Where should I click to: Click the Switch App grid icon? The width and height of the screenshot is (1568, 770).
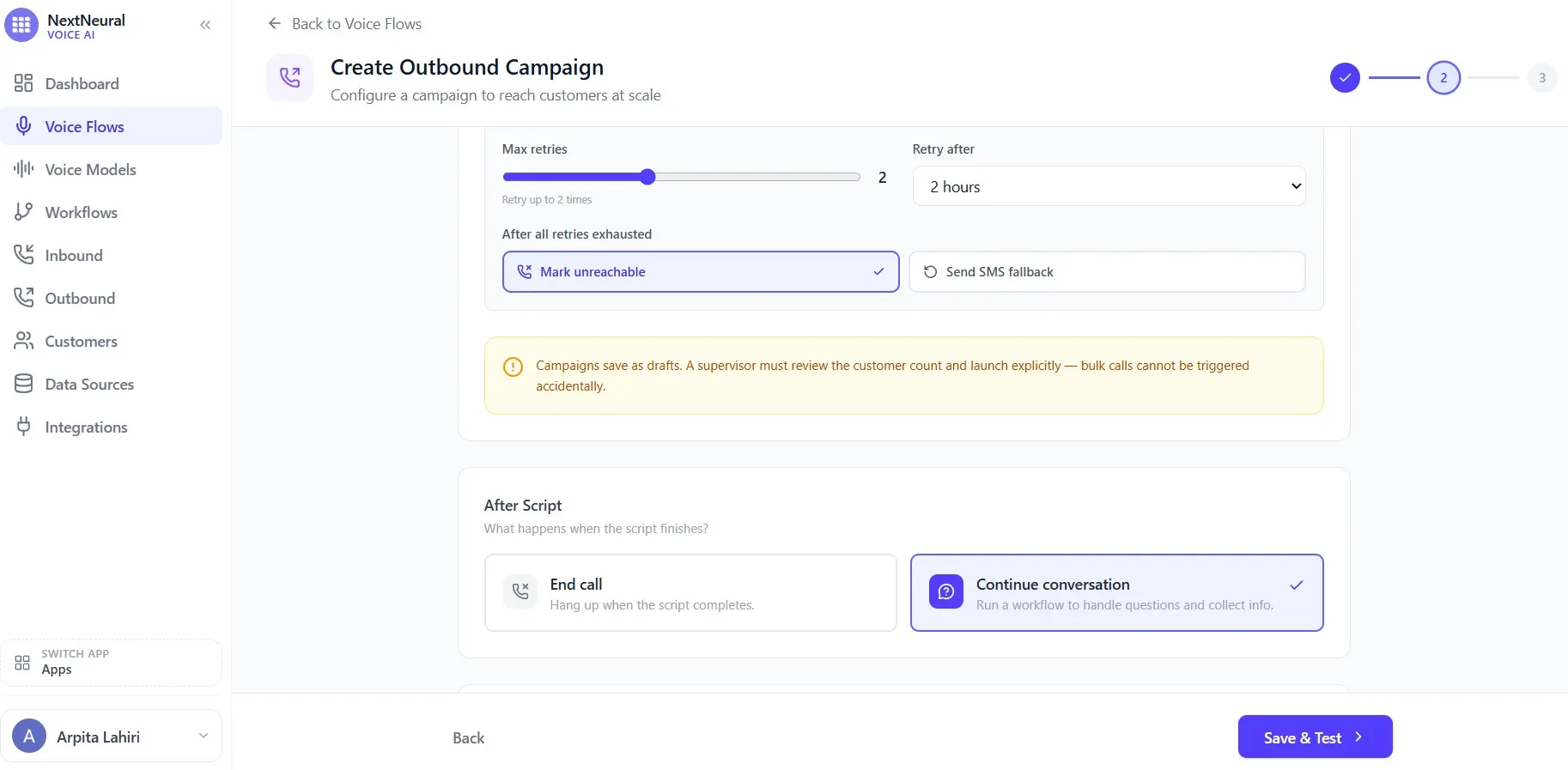coord(22,662)
